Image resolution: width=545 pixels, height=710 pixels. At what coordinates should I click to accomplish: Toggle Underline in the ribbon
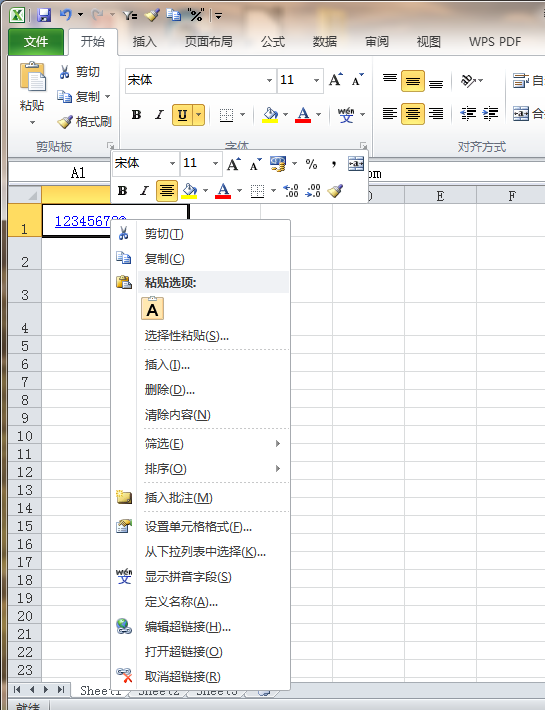tap(182, 115)
